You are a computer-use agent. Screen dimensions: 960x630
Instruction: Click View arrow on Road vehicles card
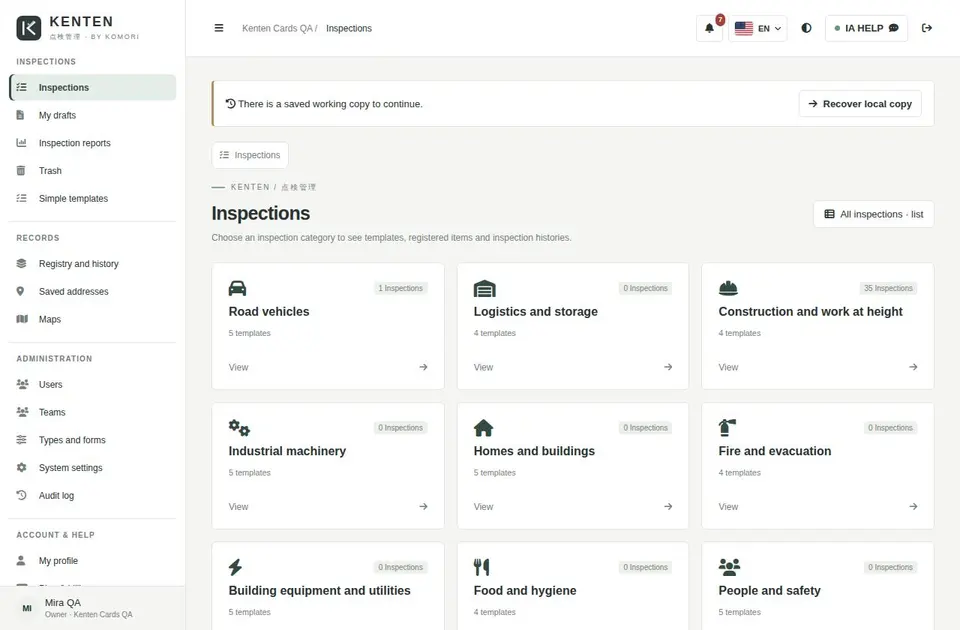click(x=423, y=367)
